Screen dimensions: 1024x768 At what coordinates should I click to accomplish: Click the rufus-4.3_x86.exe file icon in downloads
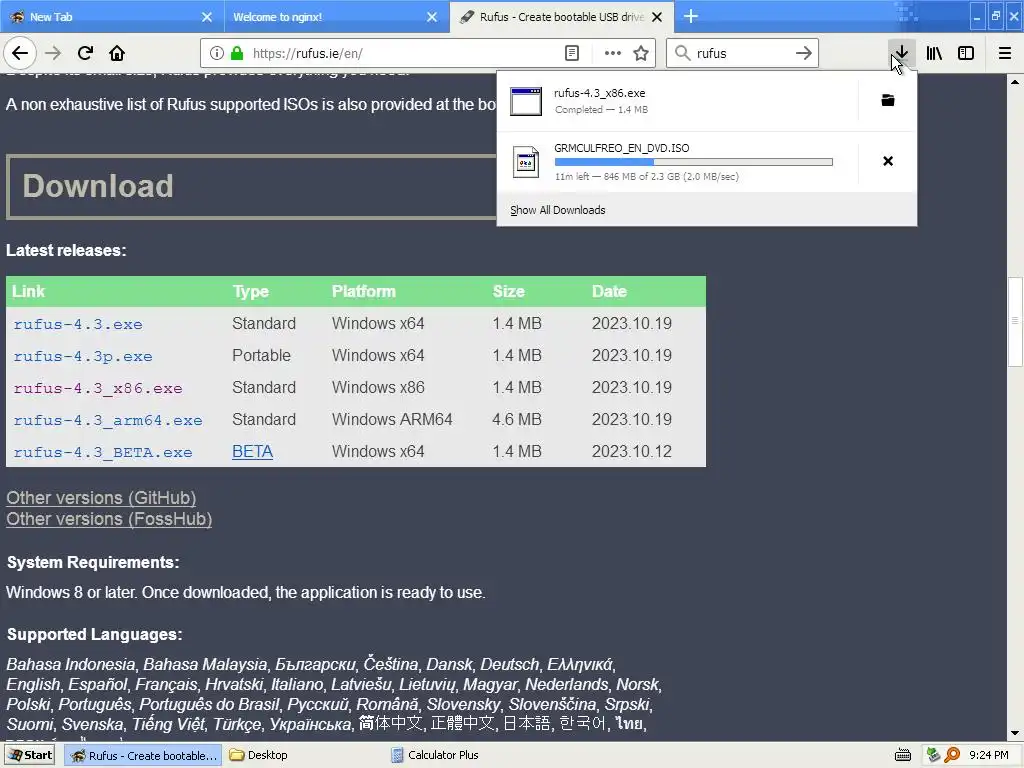pyautogui.click(x=526, y=101)
